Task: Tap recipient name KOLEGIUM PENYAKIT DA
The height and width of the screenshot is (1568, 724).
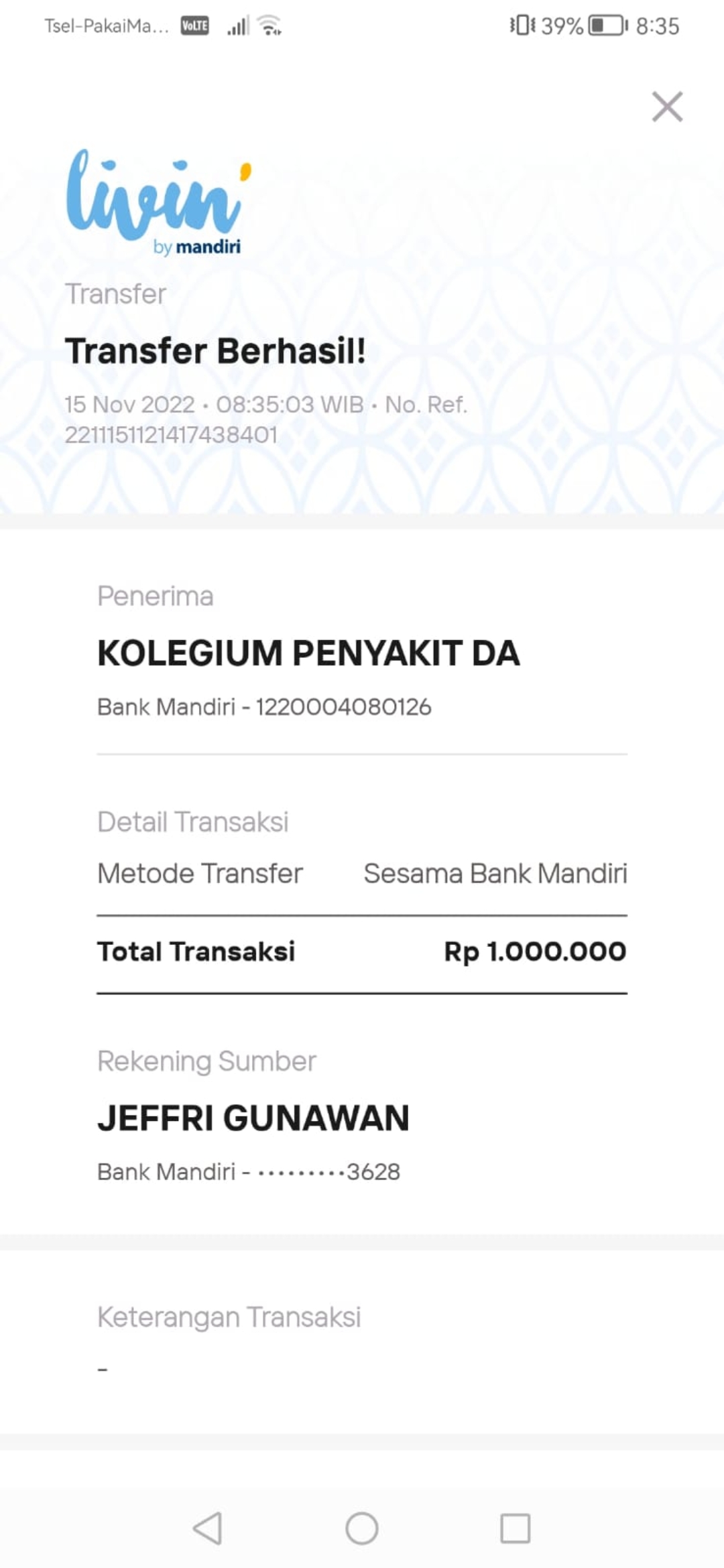Action: (x=308, y=653)
